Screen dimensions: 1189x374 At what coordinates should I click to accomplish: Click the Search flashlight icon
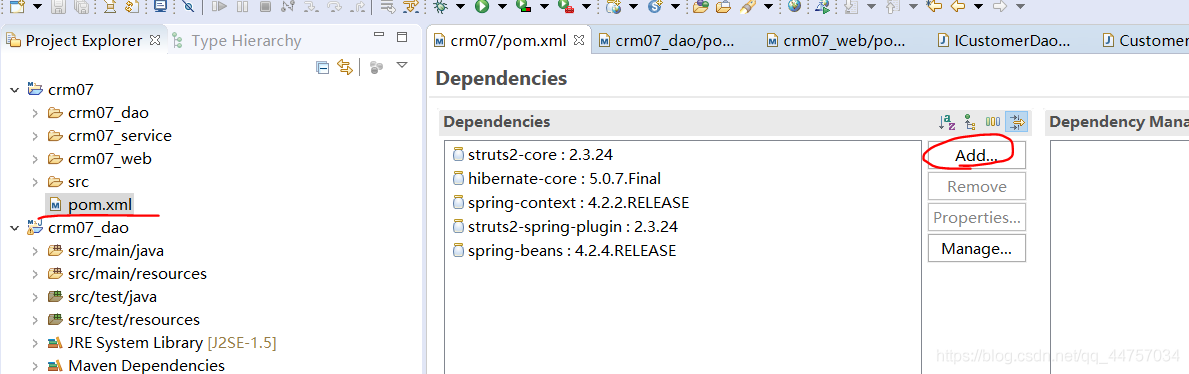coord(748,7)
